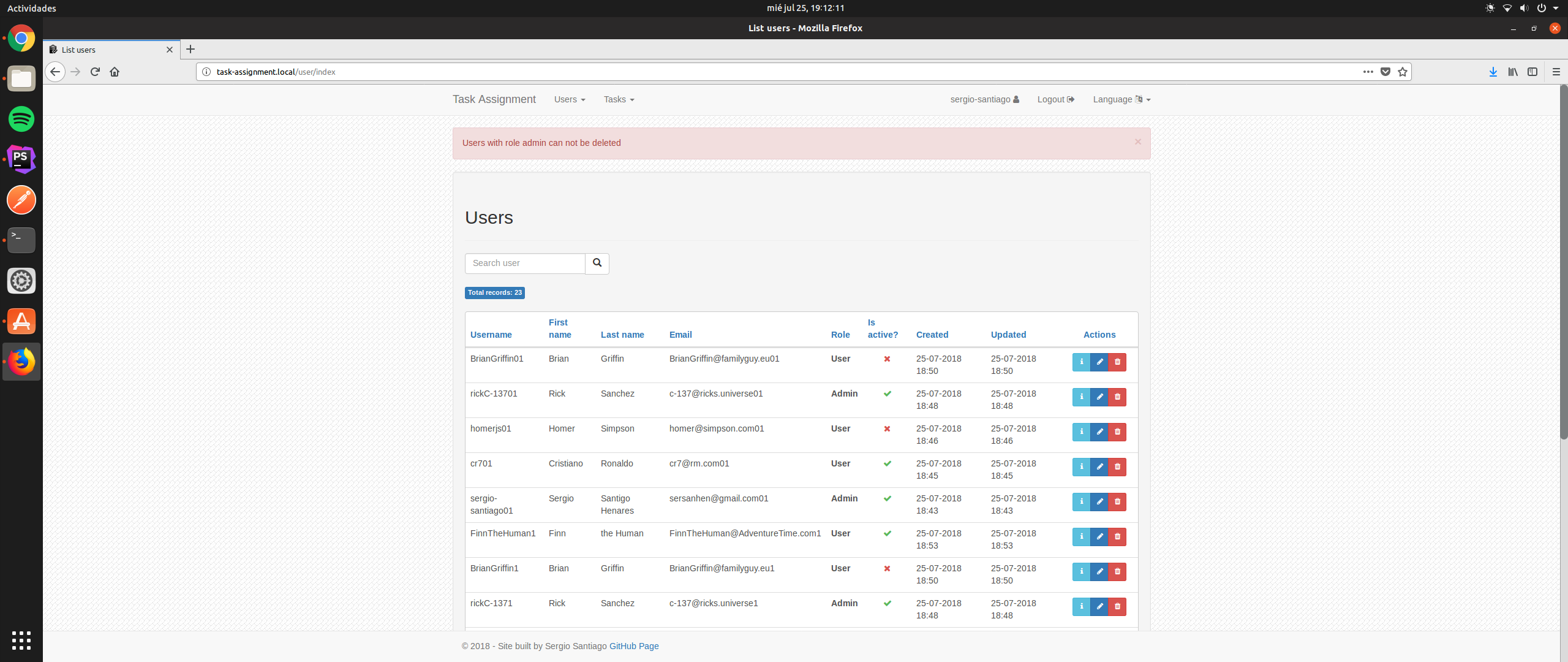
Task: Dismiss the admin deletion alert
Action: click(1137, 142)
